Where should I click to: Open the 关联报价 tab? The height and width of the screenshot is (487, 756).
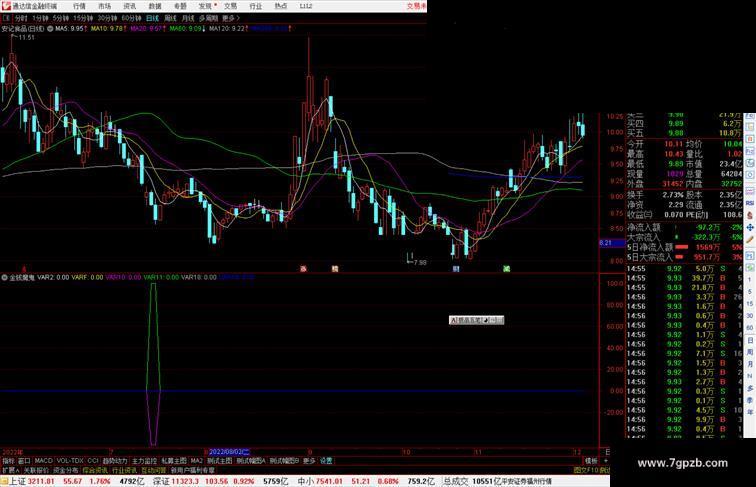pyautogui.click(x=36, y=470)
